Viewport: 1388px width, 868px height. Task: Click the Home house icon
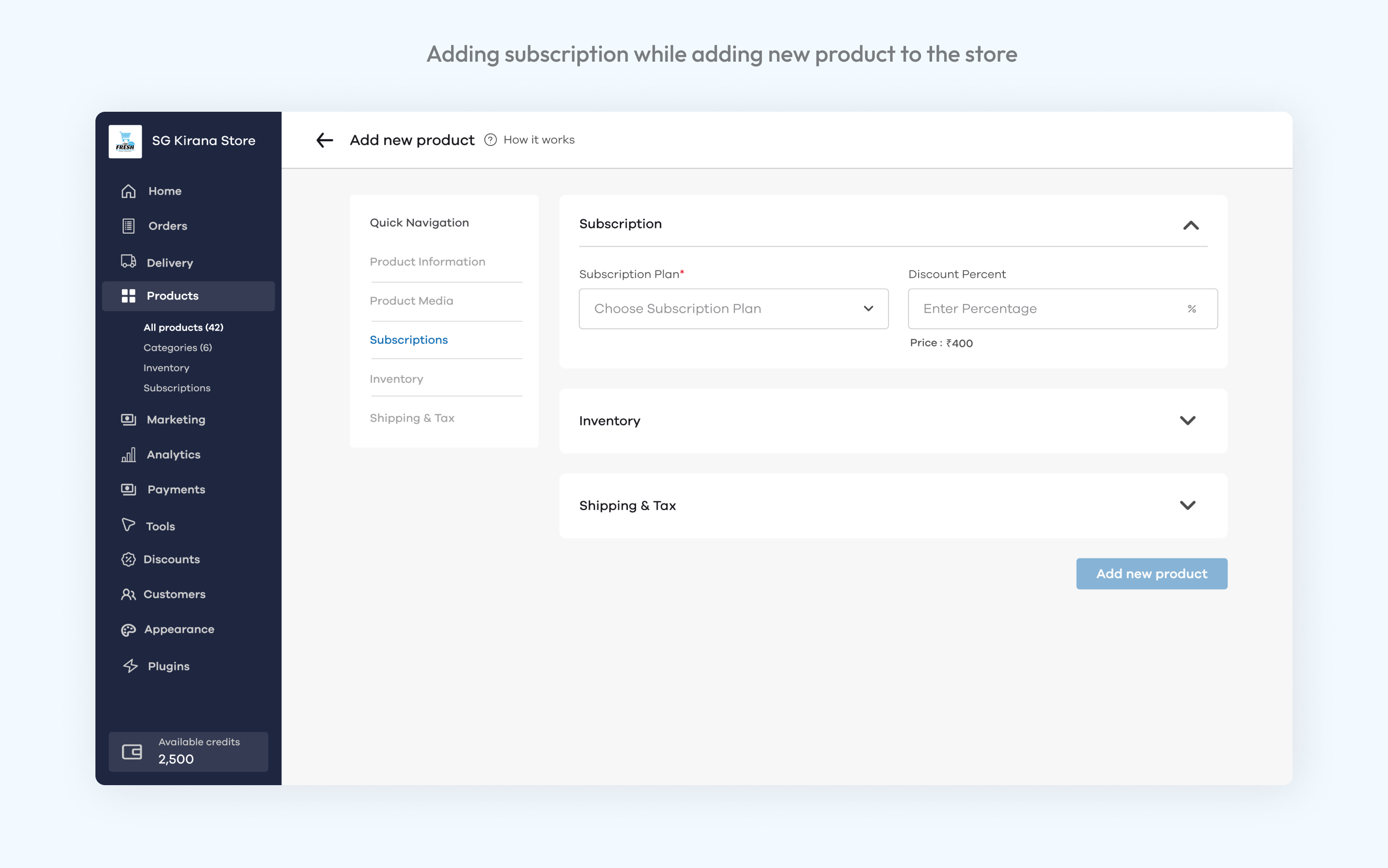[x=129, y=191]
